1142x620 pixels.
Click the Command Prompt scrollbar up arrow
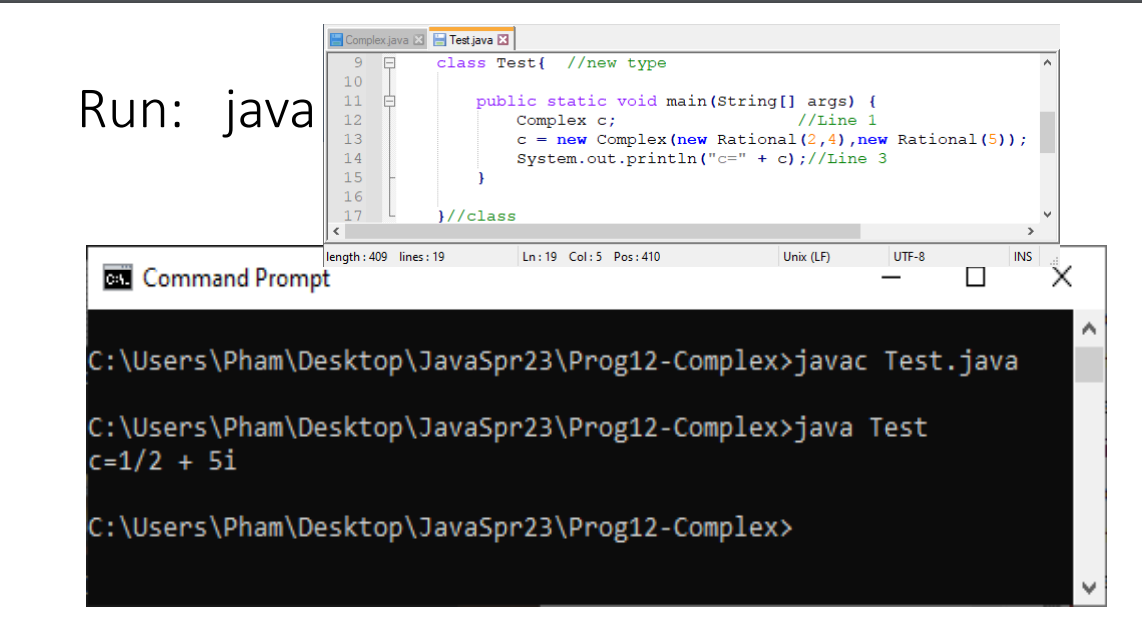coord(1090,327)
